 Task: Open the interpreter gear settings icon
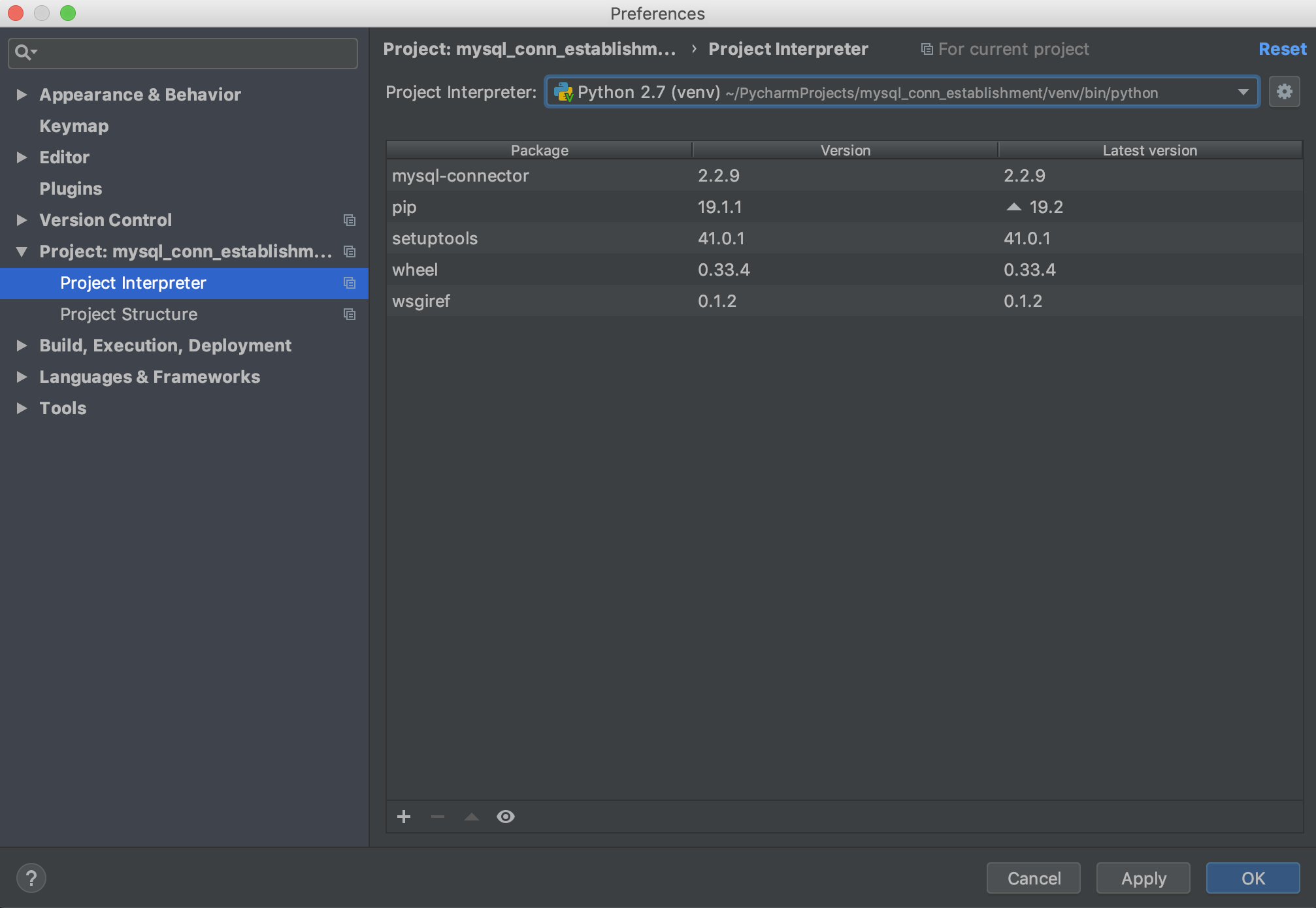(1284, 91)
